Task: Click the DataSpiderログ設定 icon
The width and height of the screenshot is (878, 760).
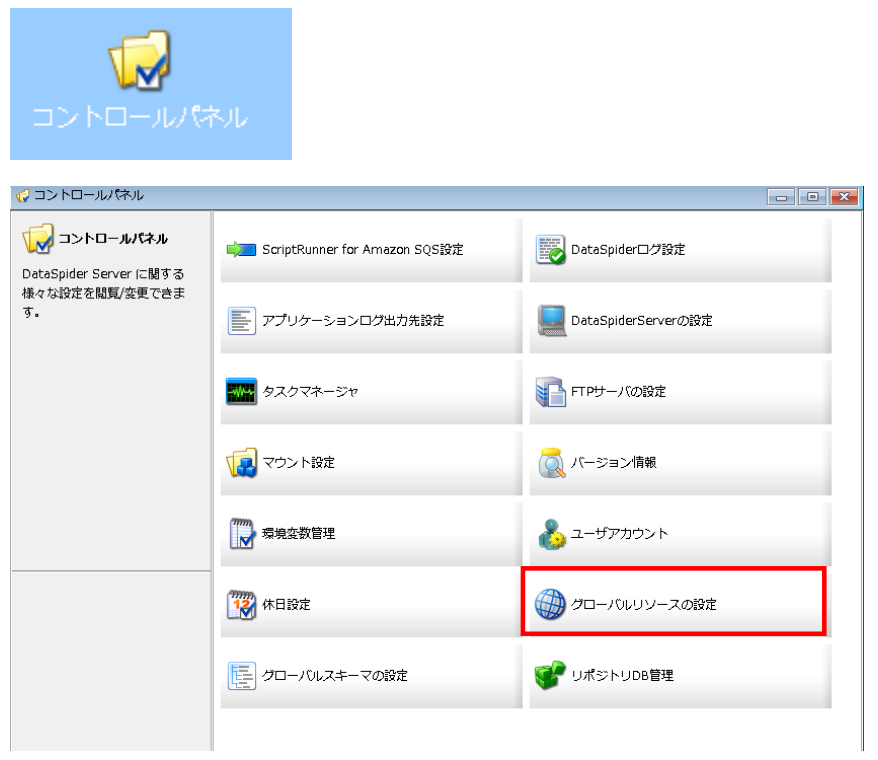Action: point(551,249)
